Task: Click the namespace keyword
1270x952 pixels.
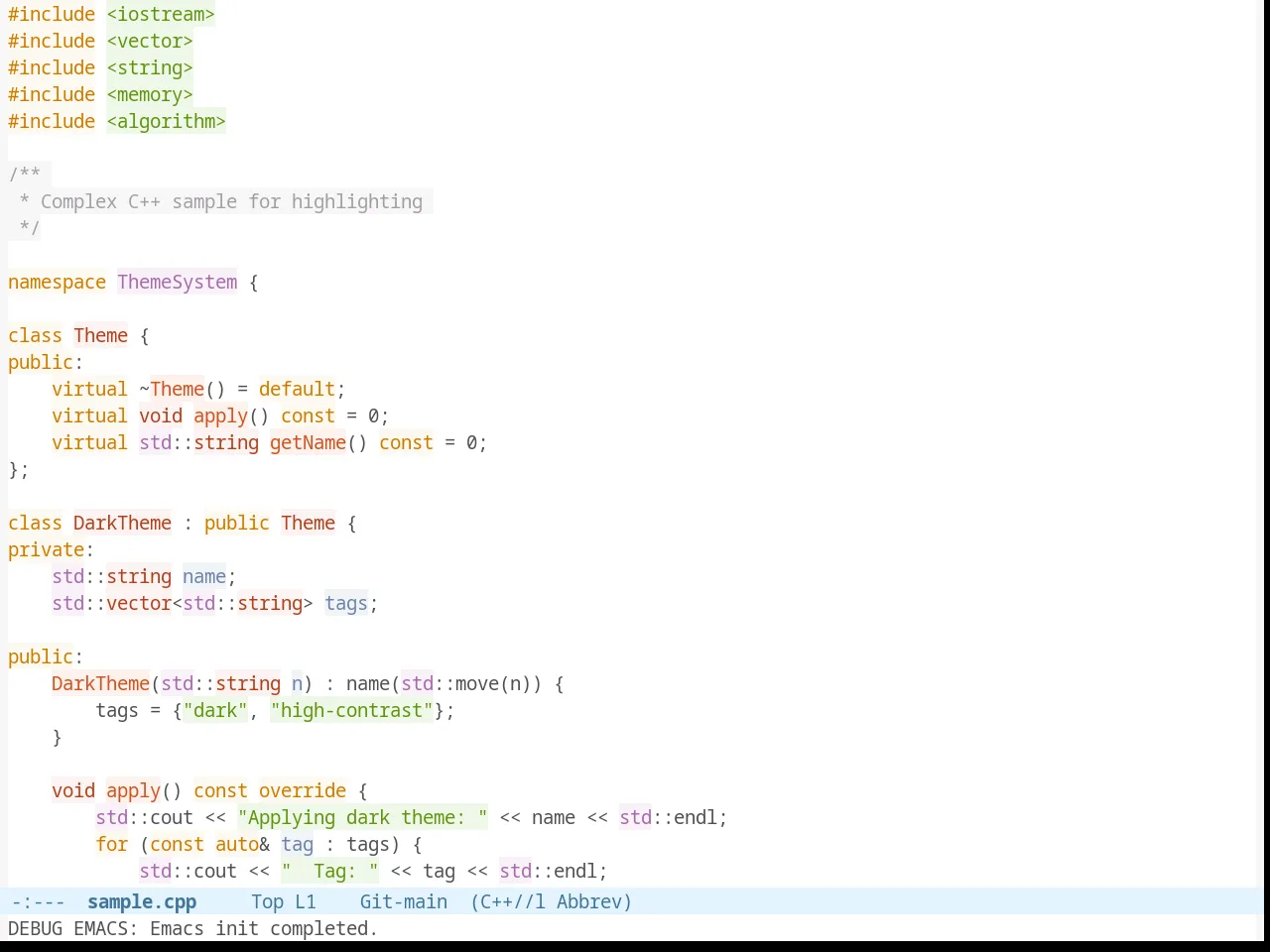Action: tap(57, 282)
